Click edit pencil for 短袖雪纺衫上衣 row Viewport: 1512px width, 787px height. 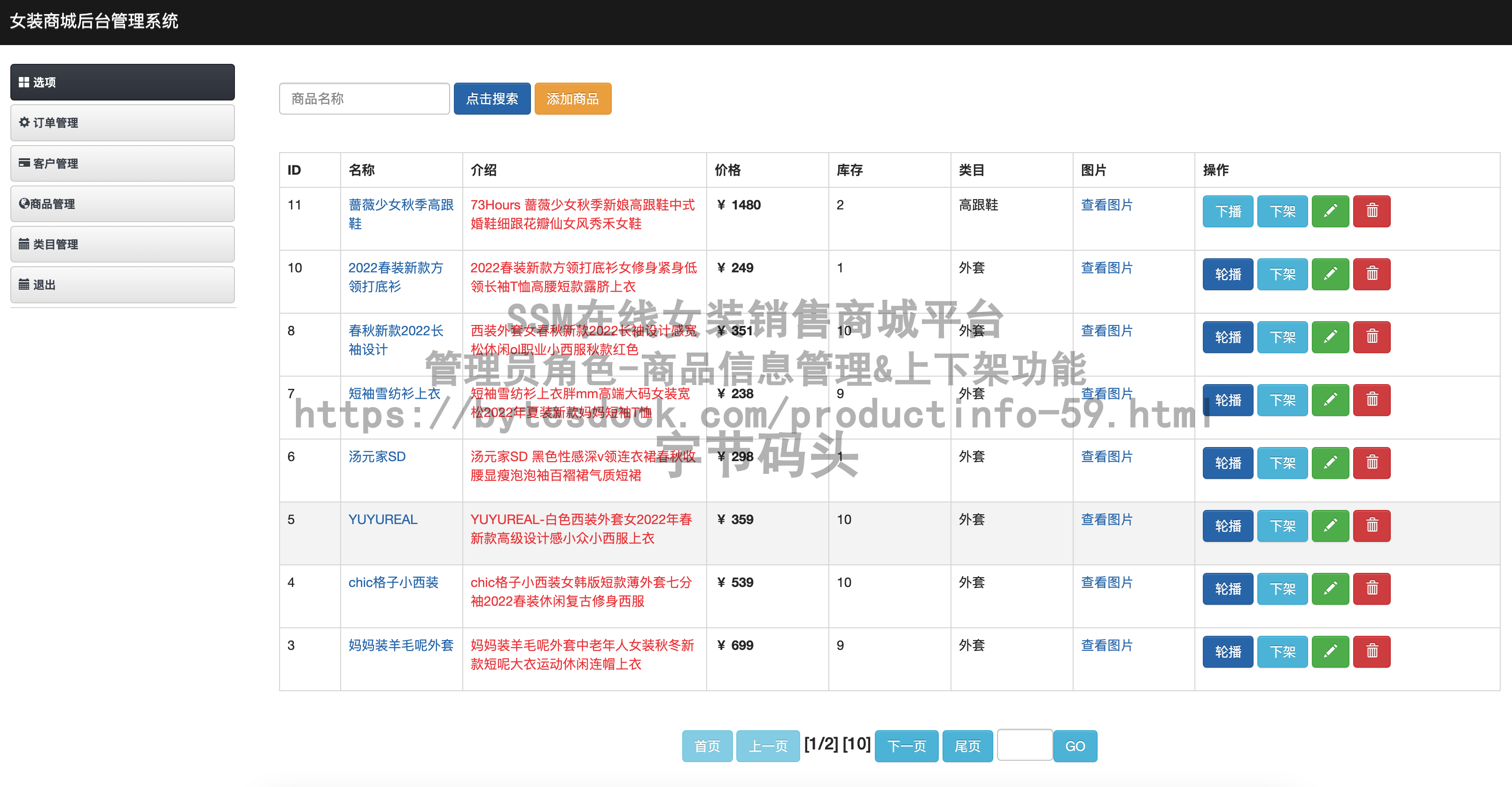coord(1329,400)
